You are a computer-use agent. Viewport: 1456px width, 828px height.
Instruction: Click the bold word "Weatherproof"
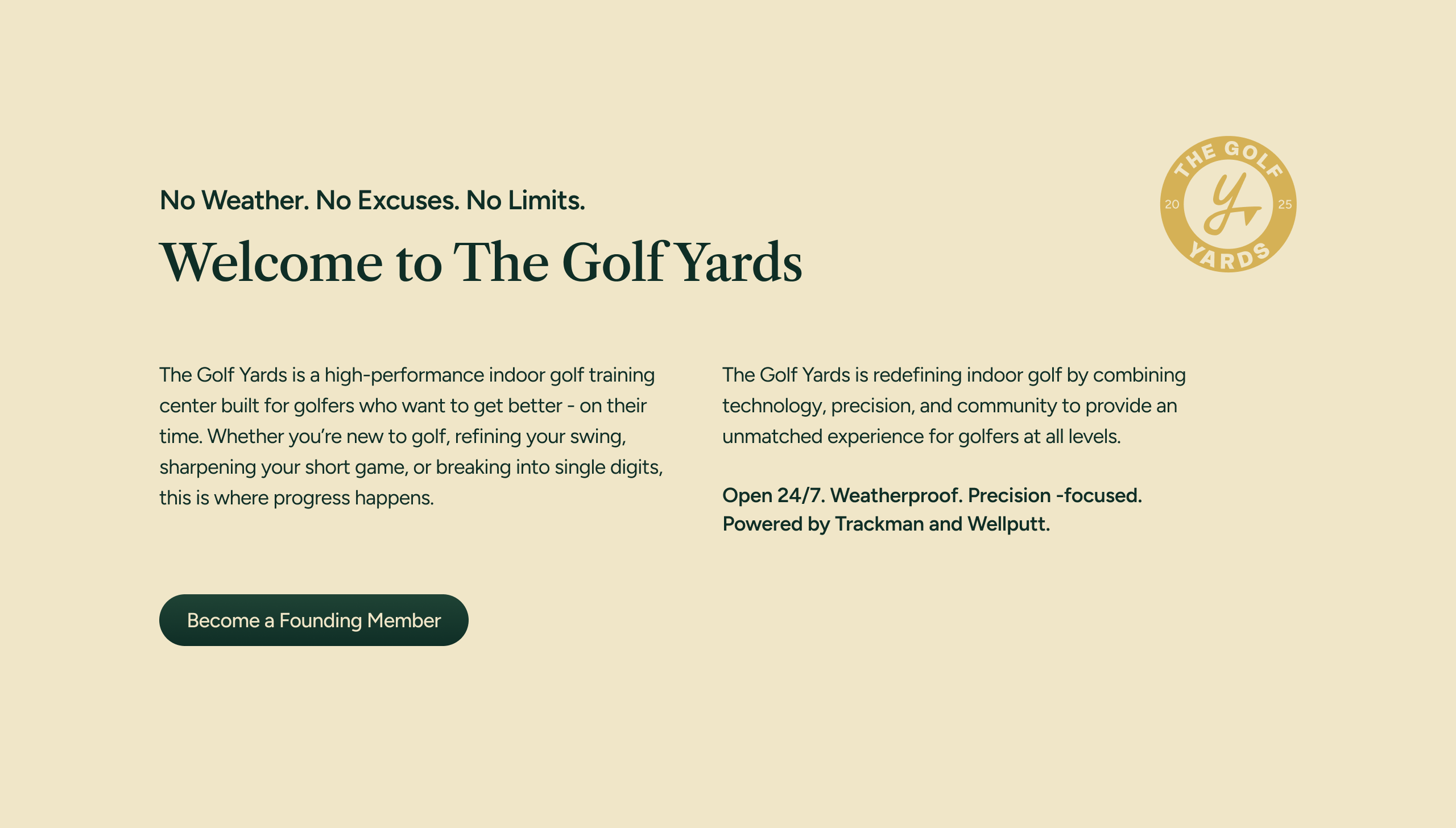896,495
